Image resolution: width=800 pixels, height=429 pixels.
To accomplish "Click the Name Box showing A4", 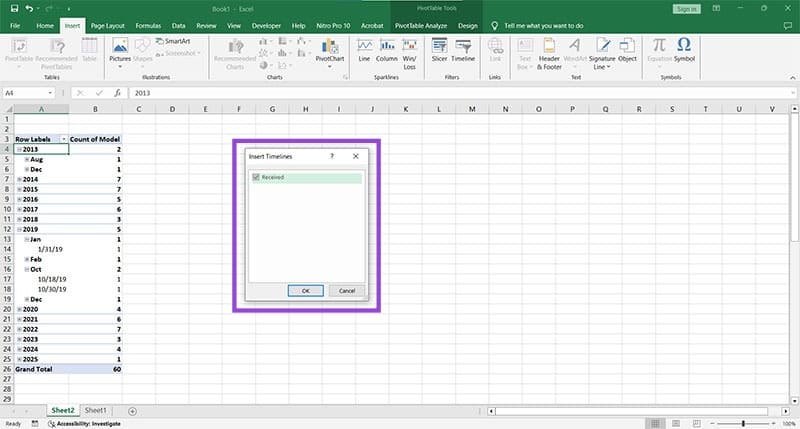I will pos(30,92).
